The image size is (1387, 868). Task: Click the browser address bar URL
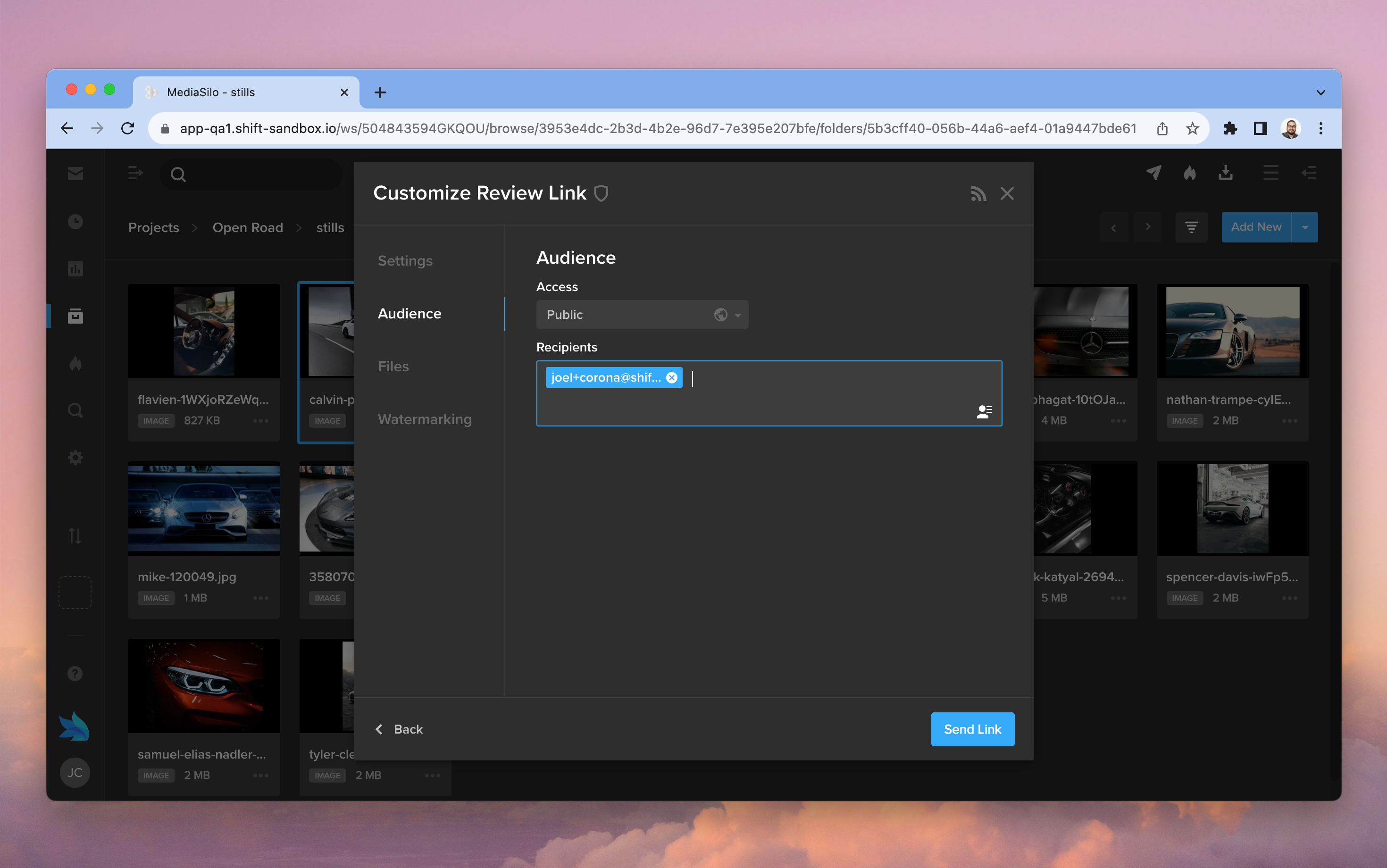[x=658, y=129]
